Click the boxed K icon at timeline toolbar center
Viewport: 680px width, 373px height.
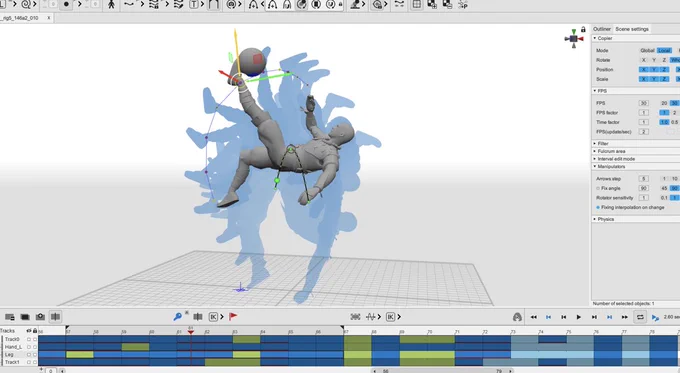390,317
